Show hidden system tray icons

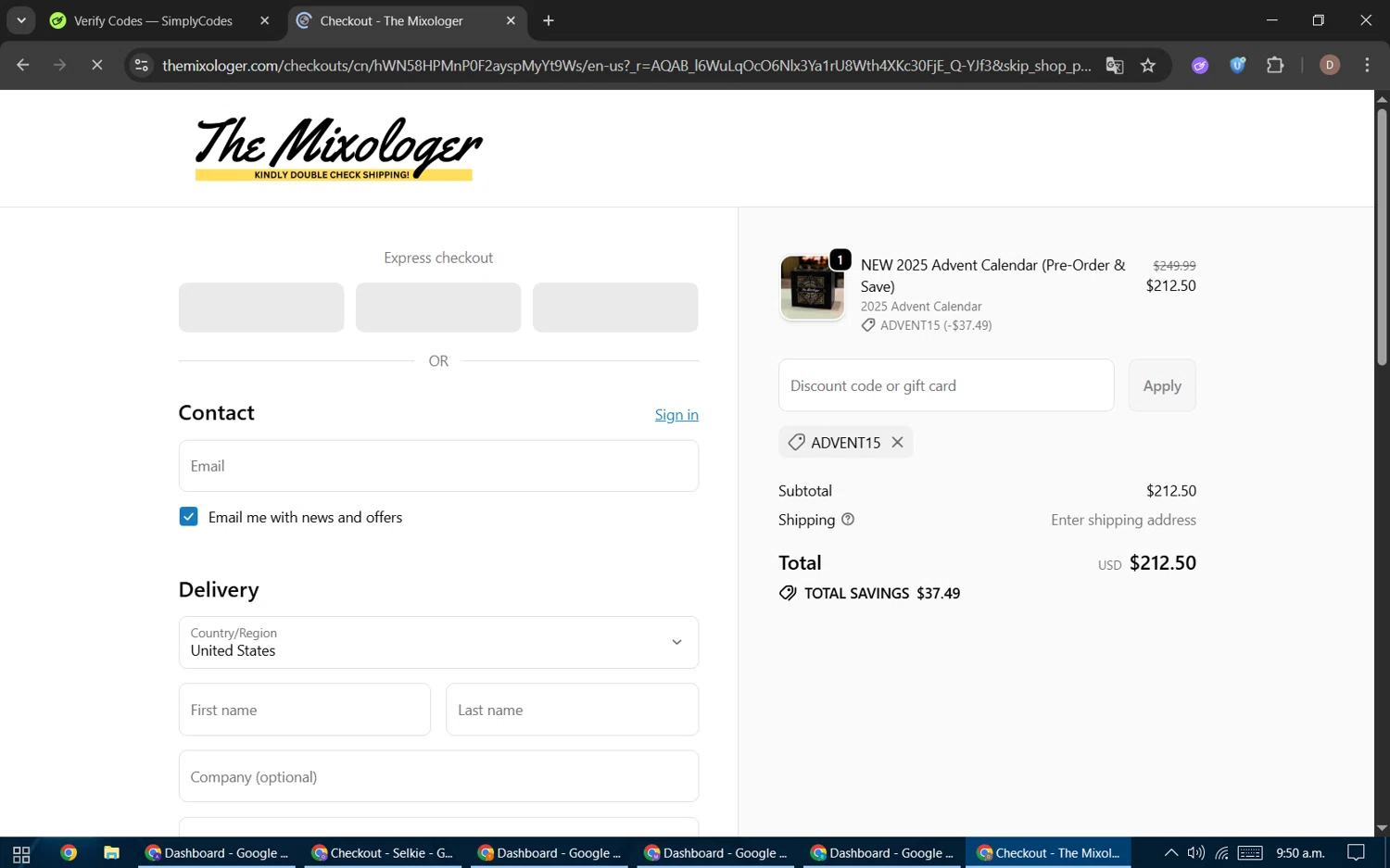point(1171,853)
